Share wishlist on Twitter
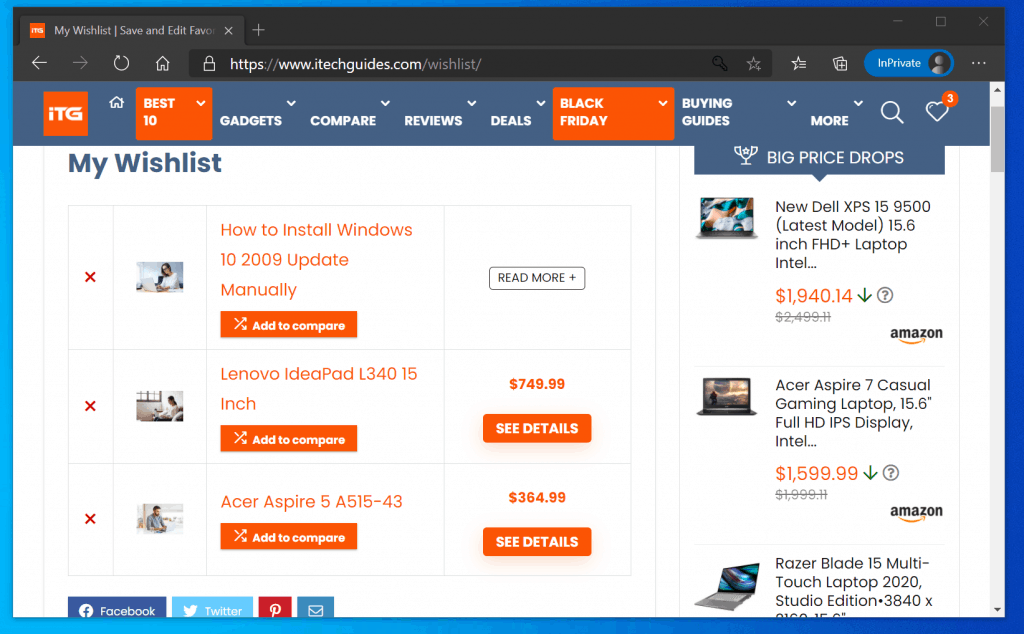Screen dimensions: 1024x634 pos(212,607)
